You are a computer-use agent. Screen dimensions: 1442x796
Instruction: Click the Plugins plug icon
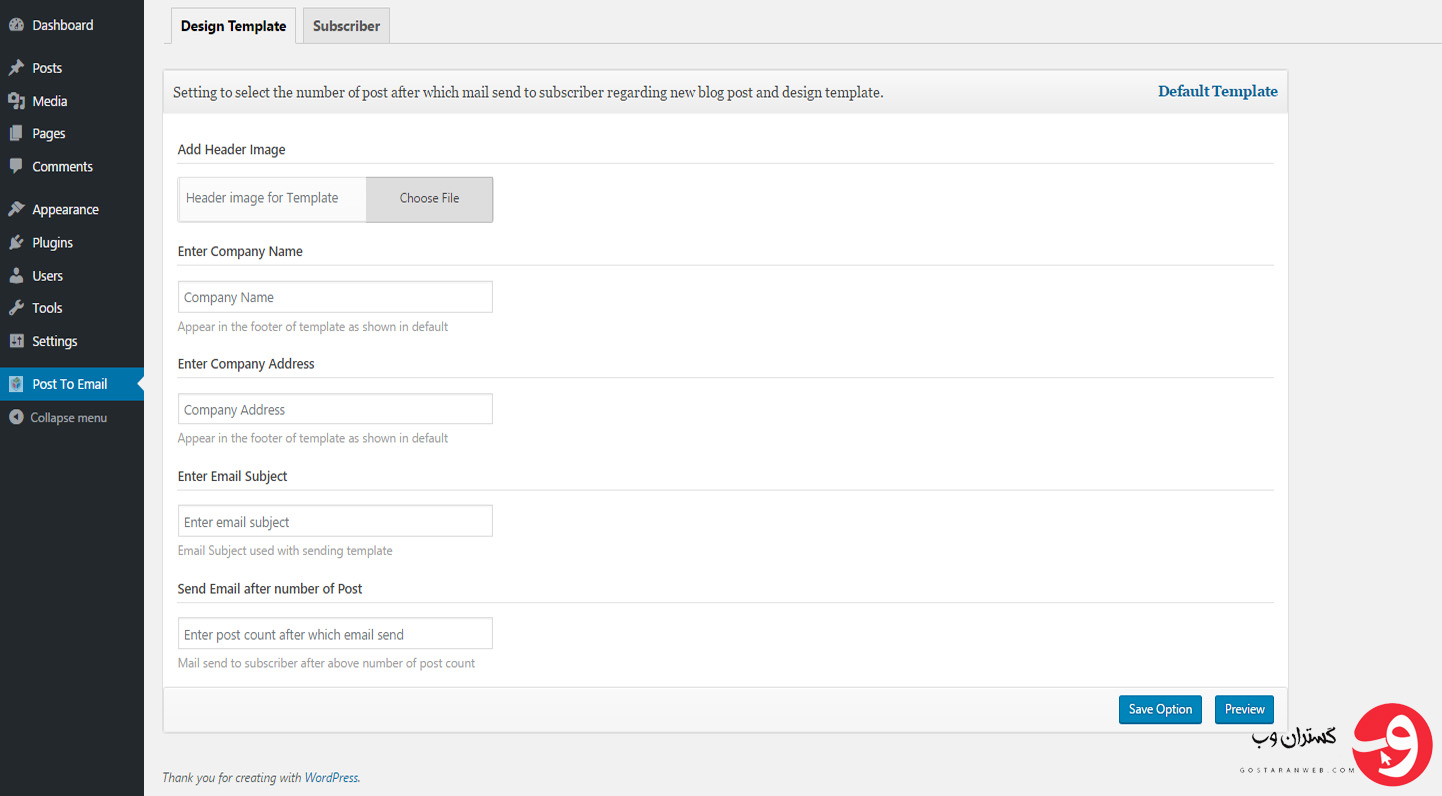(16, 243)
